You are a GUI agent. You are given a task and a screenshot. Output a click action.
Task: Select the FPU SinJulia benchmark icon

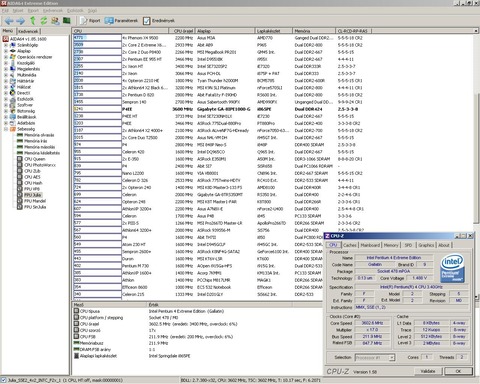(20, 207)
